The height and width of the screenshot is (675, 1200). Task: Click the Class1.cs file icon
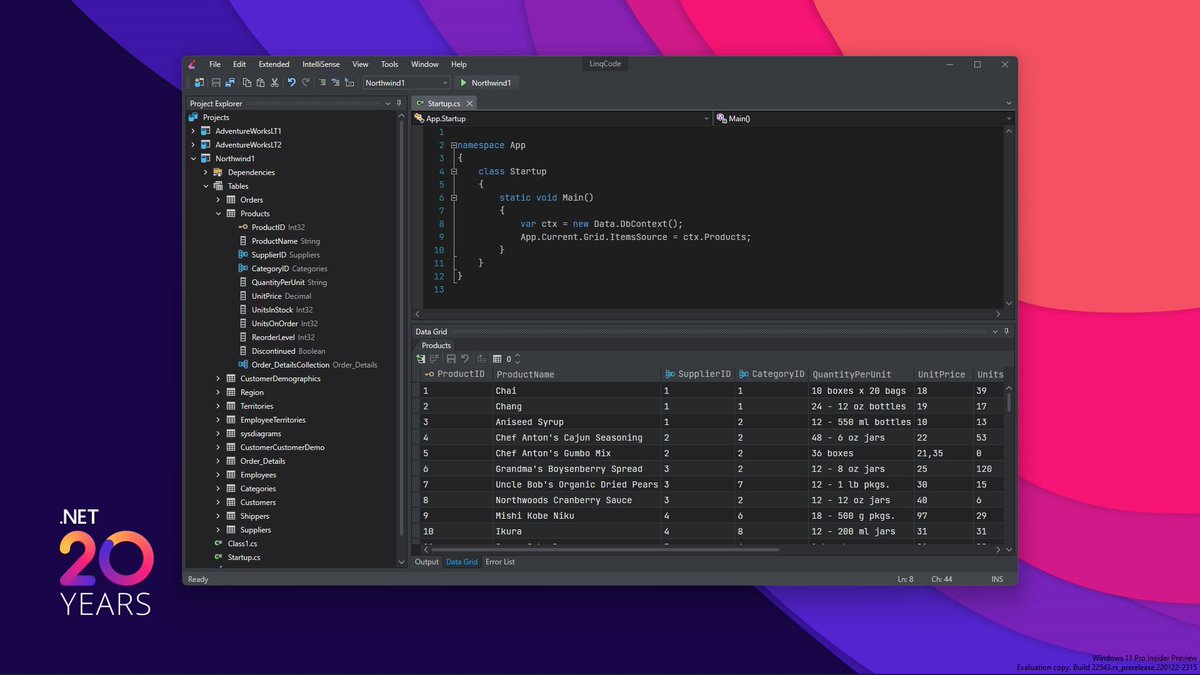click(x=218, y=543)
